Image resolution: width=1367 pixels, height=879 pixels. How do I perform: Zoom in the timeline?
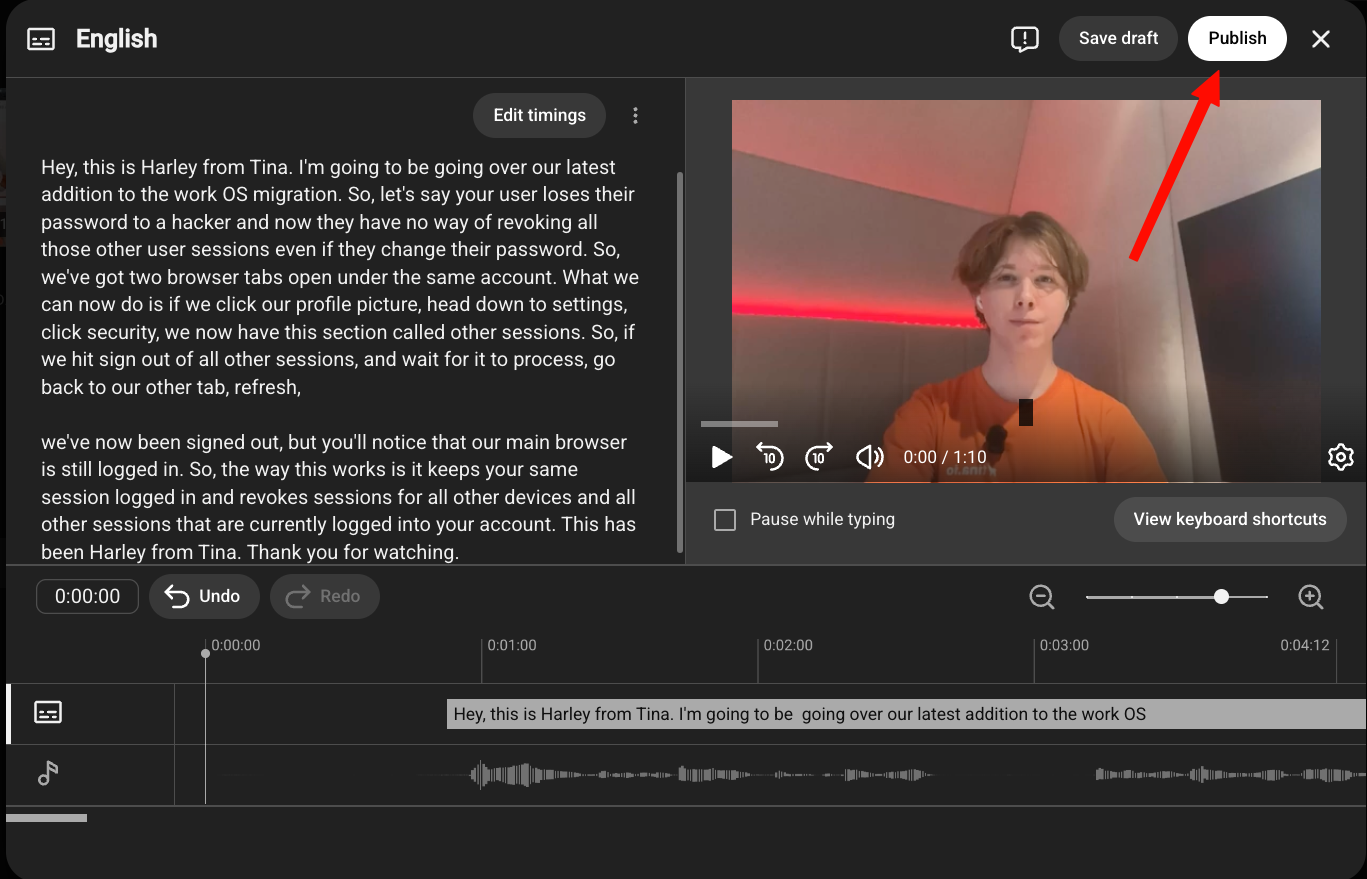coord(1311,597)
